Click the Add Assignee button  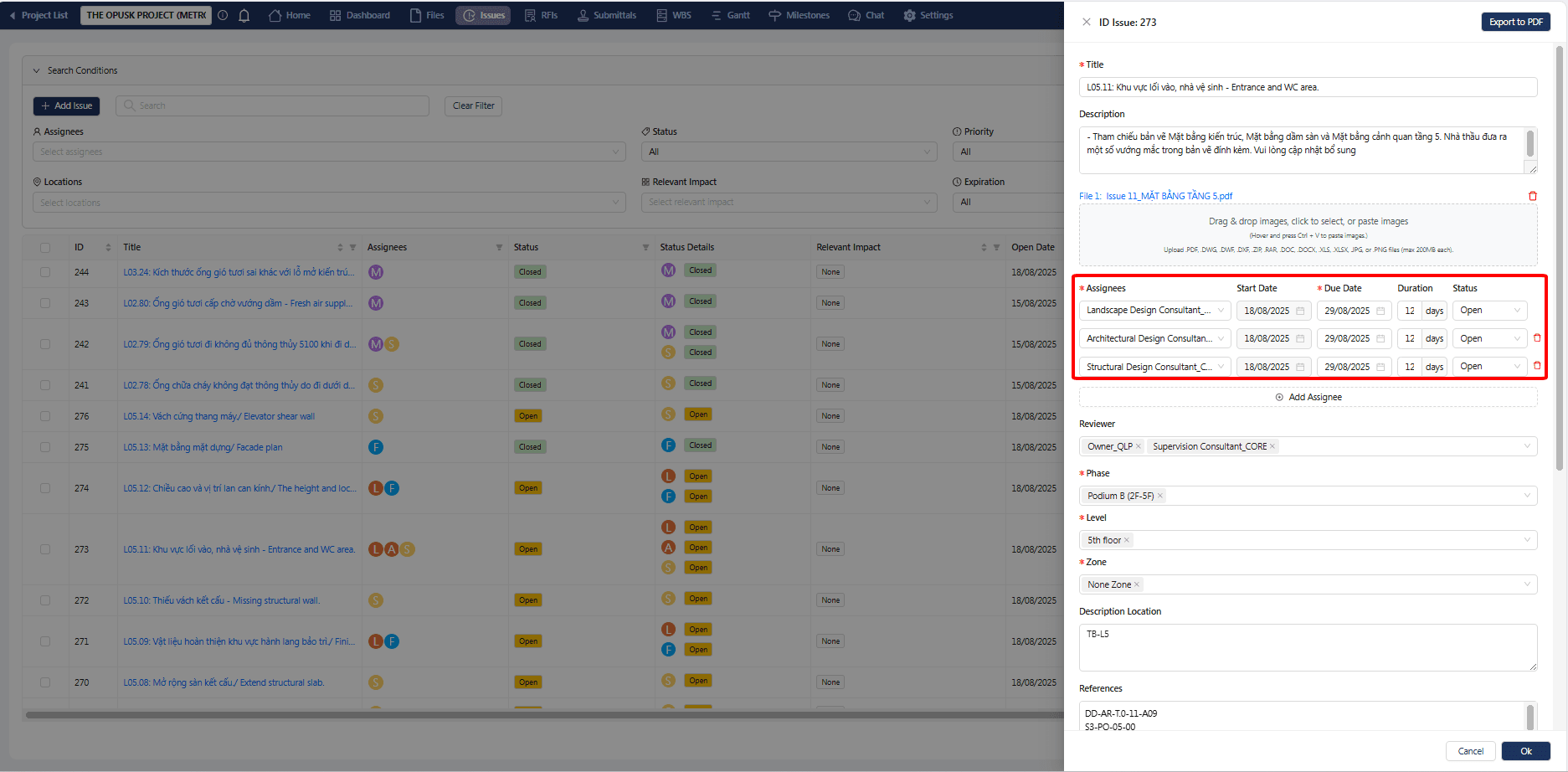pyautogui.click(x=1308, y=397)
